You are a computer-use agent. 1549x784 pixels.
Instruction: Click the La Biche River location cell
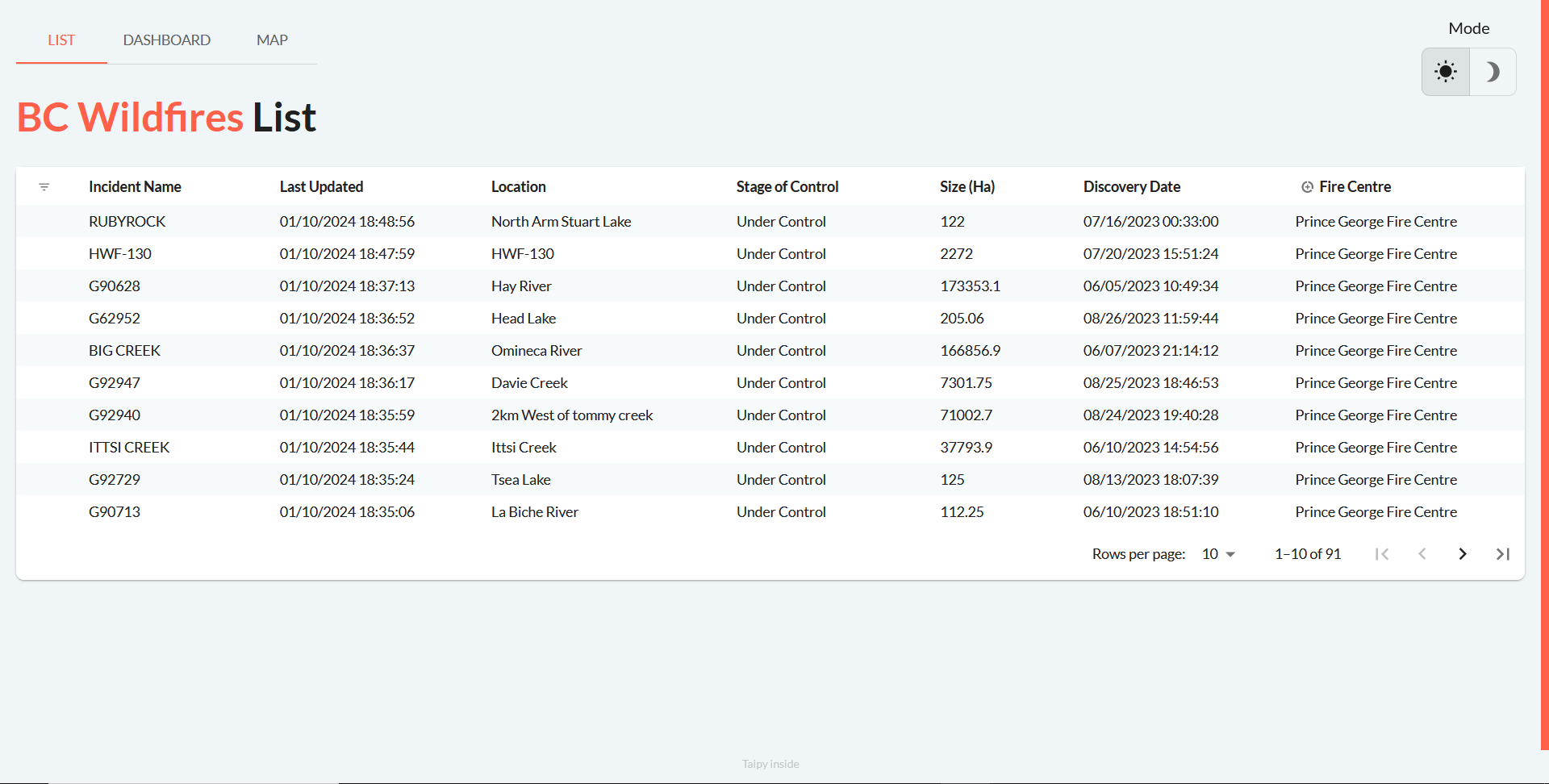coord(535,512)
